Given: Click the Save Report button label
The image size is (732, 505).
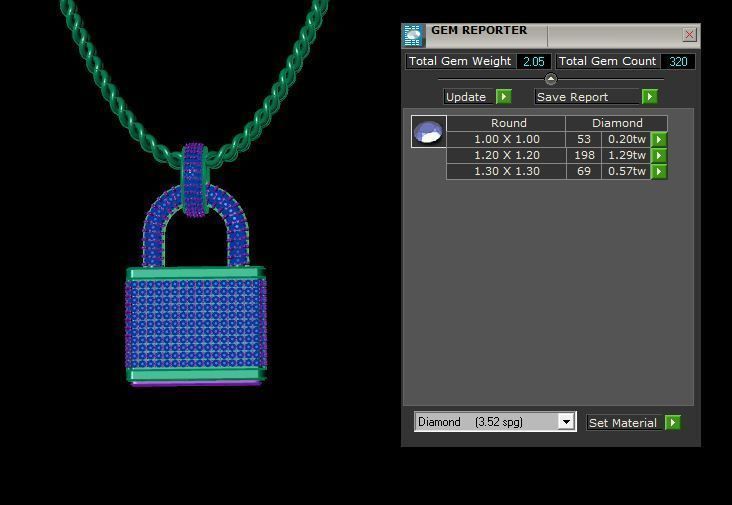Looking at the screenshot, I should click(x=587, y=97).
